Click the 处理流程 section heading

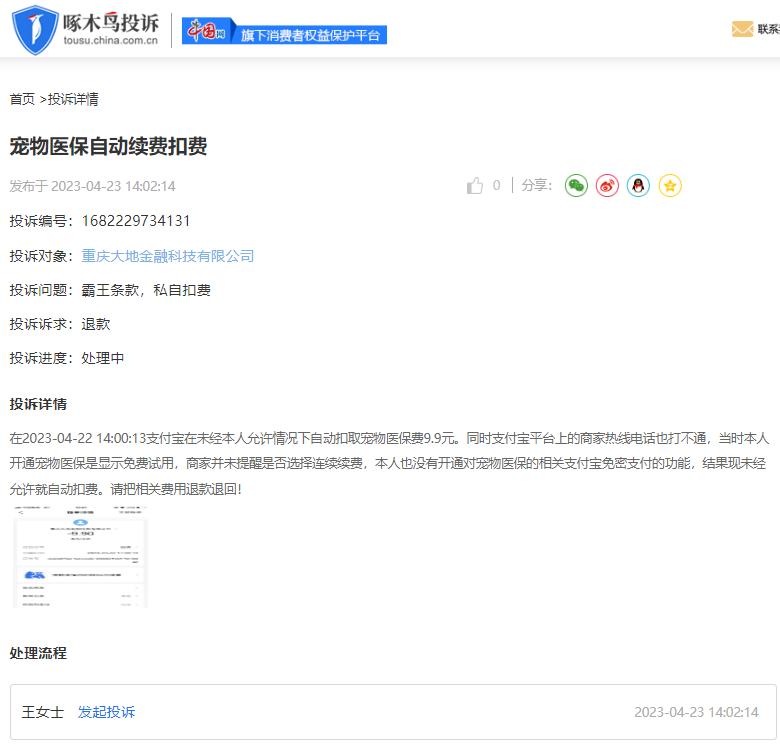38,652
